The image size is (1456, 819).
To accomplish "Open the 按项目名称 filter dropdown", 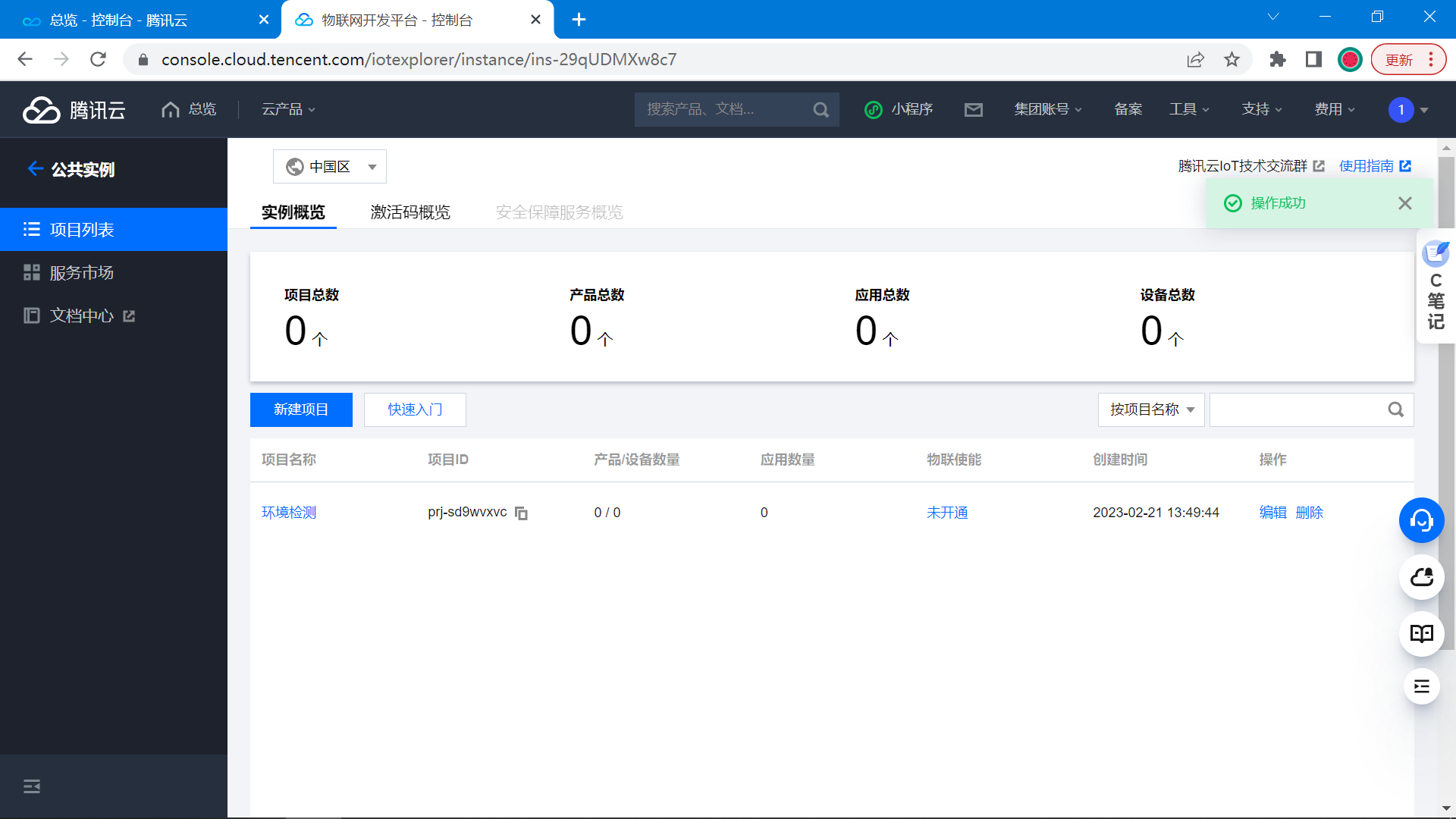I will point(1150,409).
